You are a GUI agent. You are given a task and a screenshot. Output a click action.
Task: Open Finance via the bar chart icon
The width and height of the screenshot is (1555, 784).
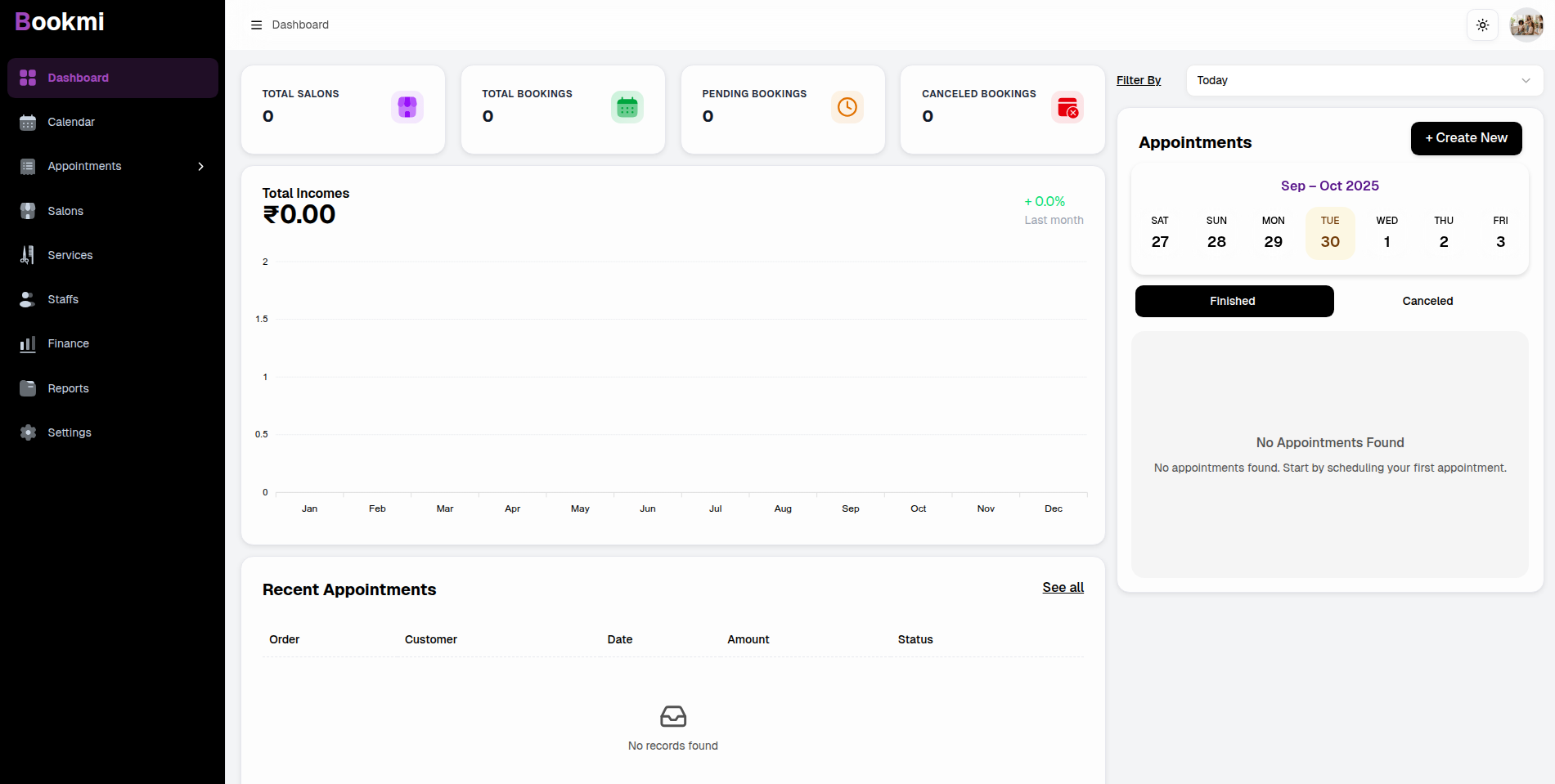[28, 343]
